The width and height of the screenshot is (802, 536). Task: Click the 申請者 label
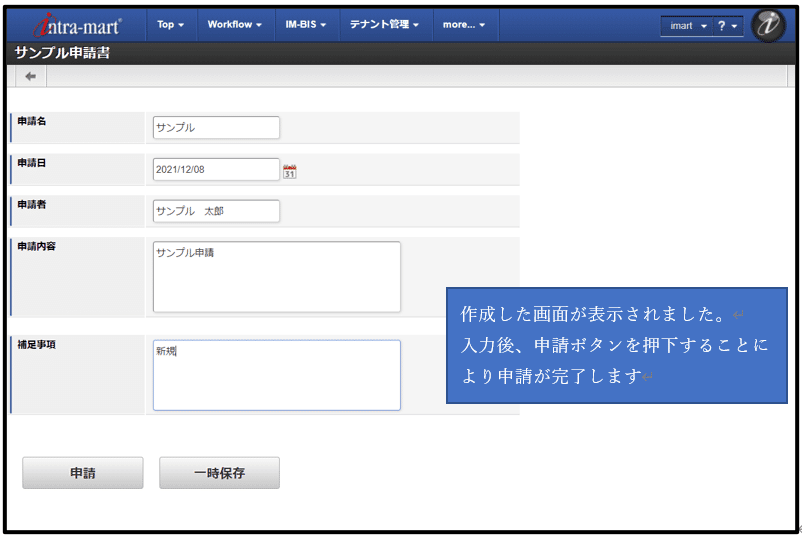(x=32, y=205)
